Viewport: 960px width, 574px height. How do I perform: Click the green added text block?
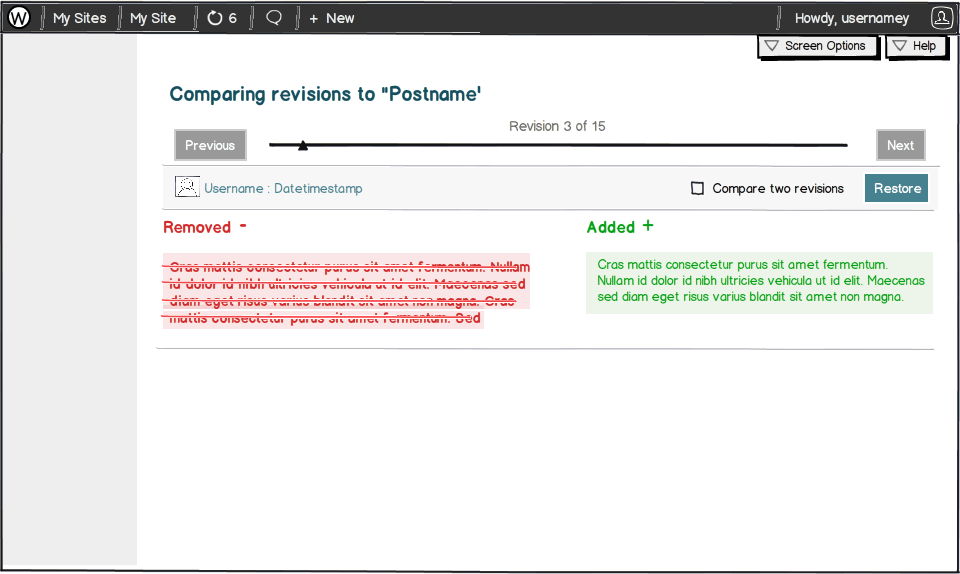(758, 282)
